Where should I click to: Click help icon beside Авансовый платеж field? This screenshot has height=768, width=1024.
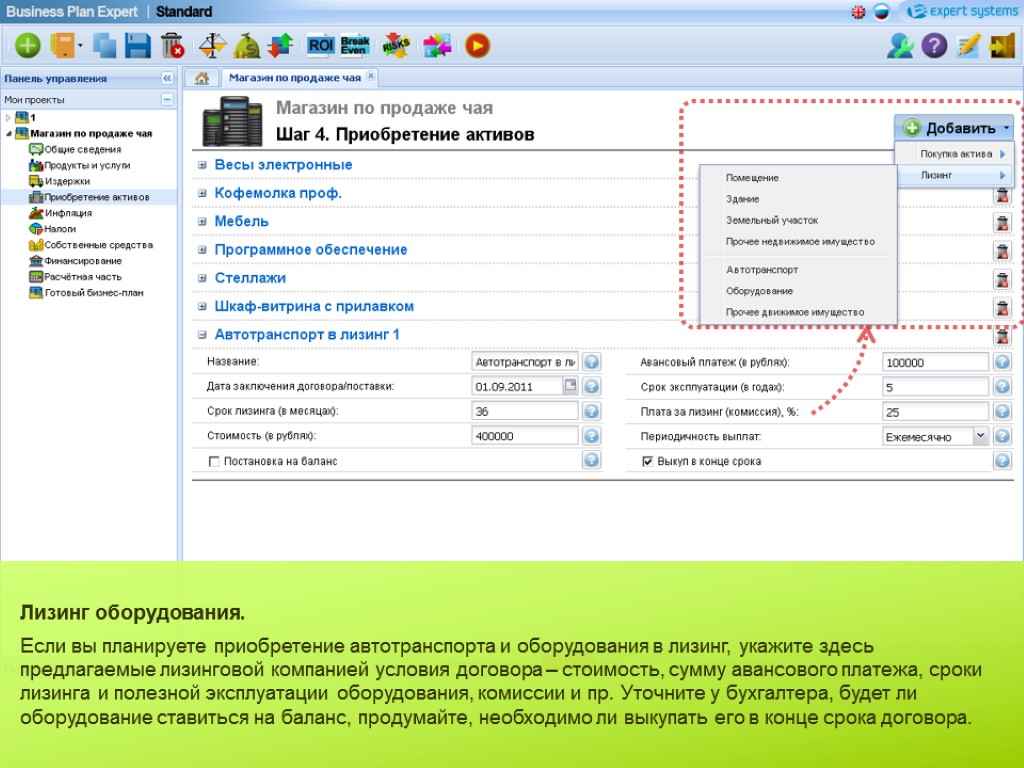(1002, 361)
